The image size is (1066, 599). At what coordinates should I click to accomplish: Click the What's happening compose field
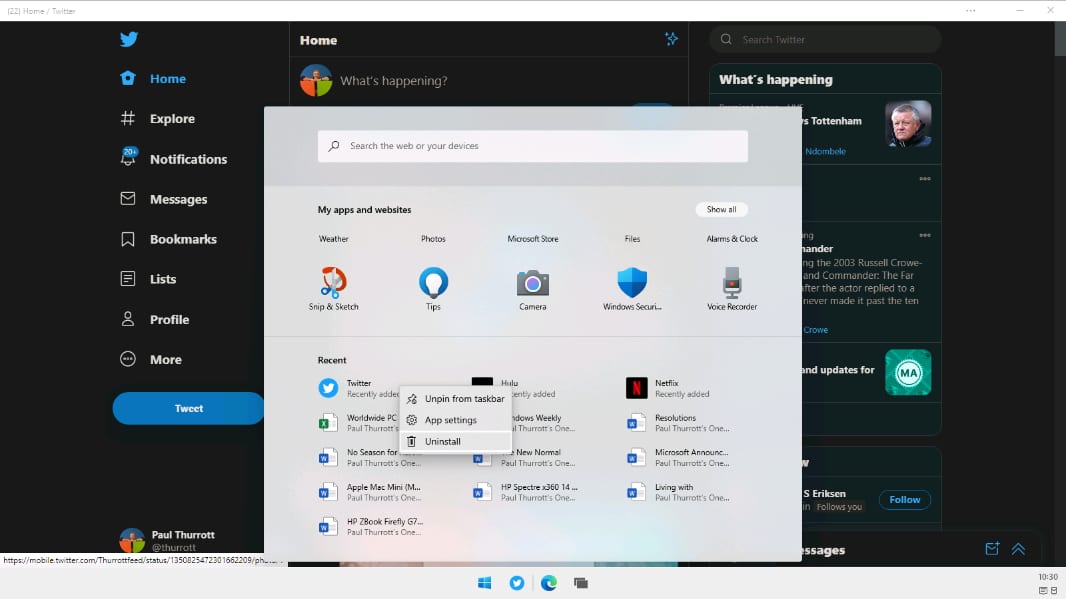[x=394, y=80]
